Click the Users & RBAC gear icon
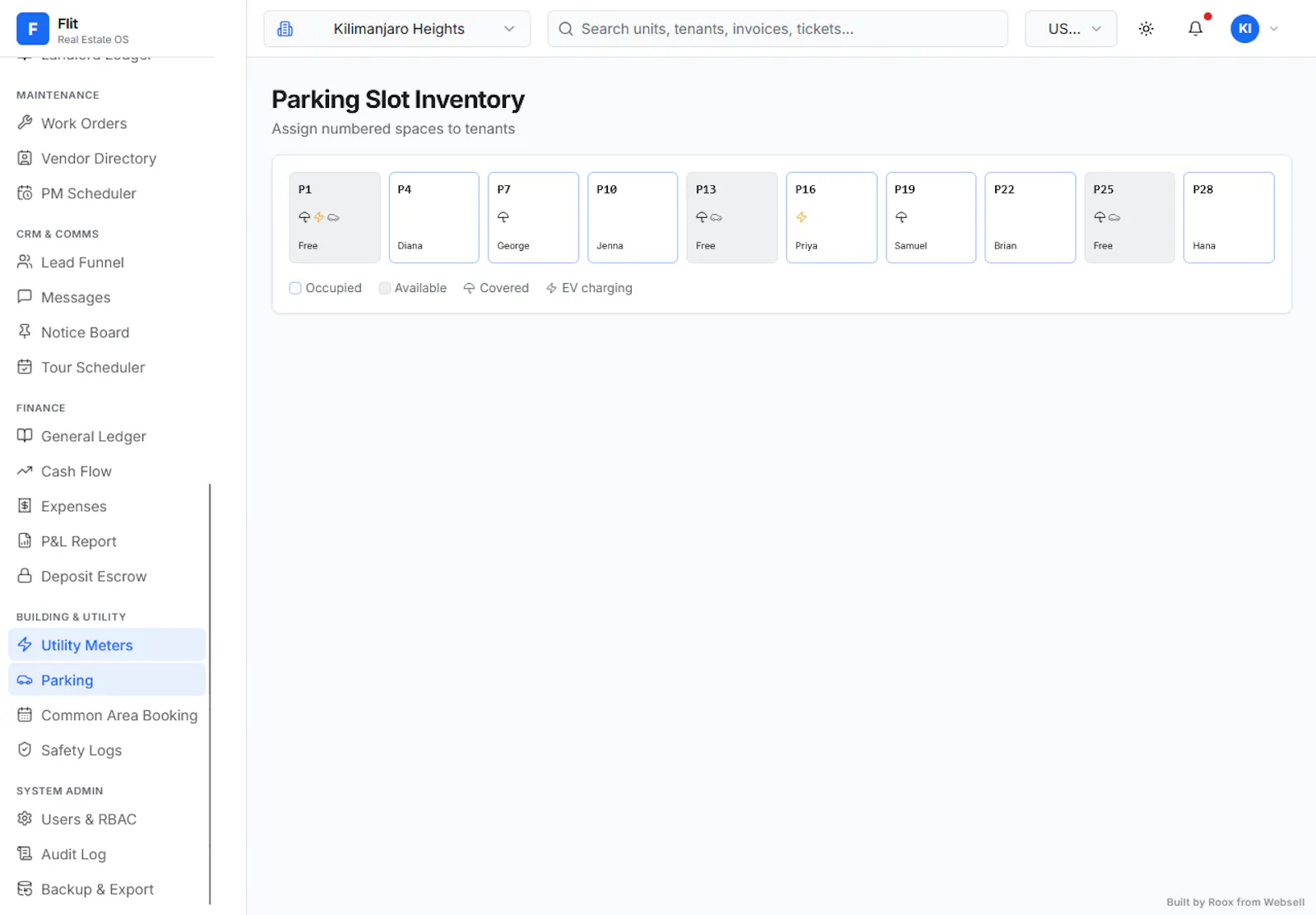Viewport: 1316px width, 915px height. (x=25, y=819)
